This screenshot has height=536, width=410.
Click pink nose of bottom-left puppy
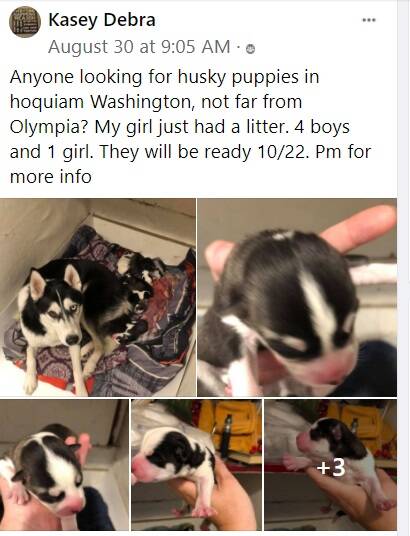click(x=72, y=506)
